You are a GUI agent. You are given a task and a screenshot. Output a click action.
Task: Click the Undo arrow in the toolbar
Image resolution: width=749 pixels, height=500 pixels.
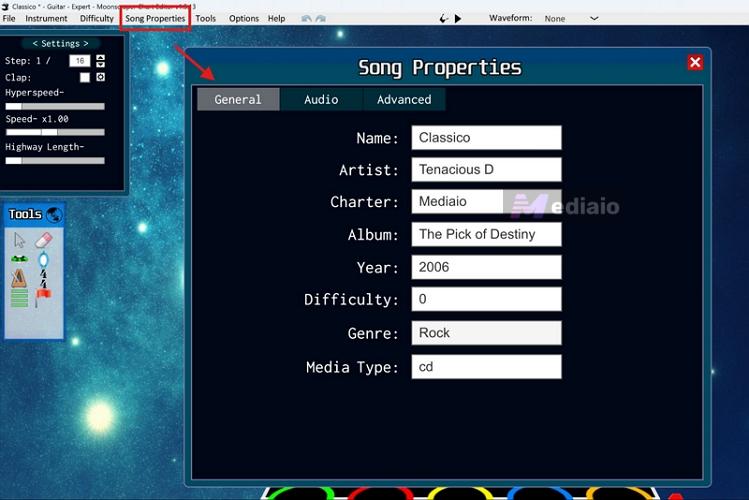pos(307,19)
